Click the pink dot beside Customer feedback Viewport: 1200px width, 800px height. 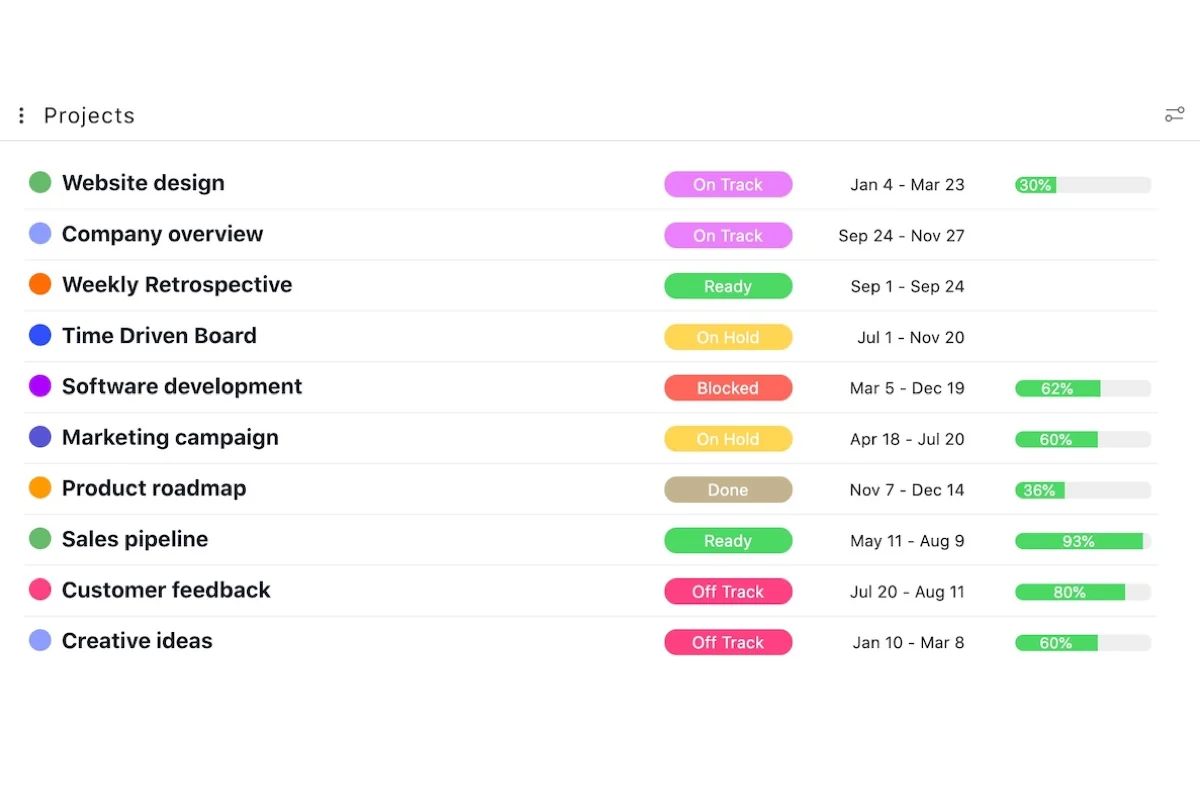coord(40,589)
